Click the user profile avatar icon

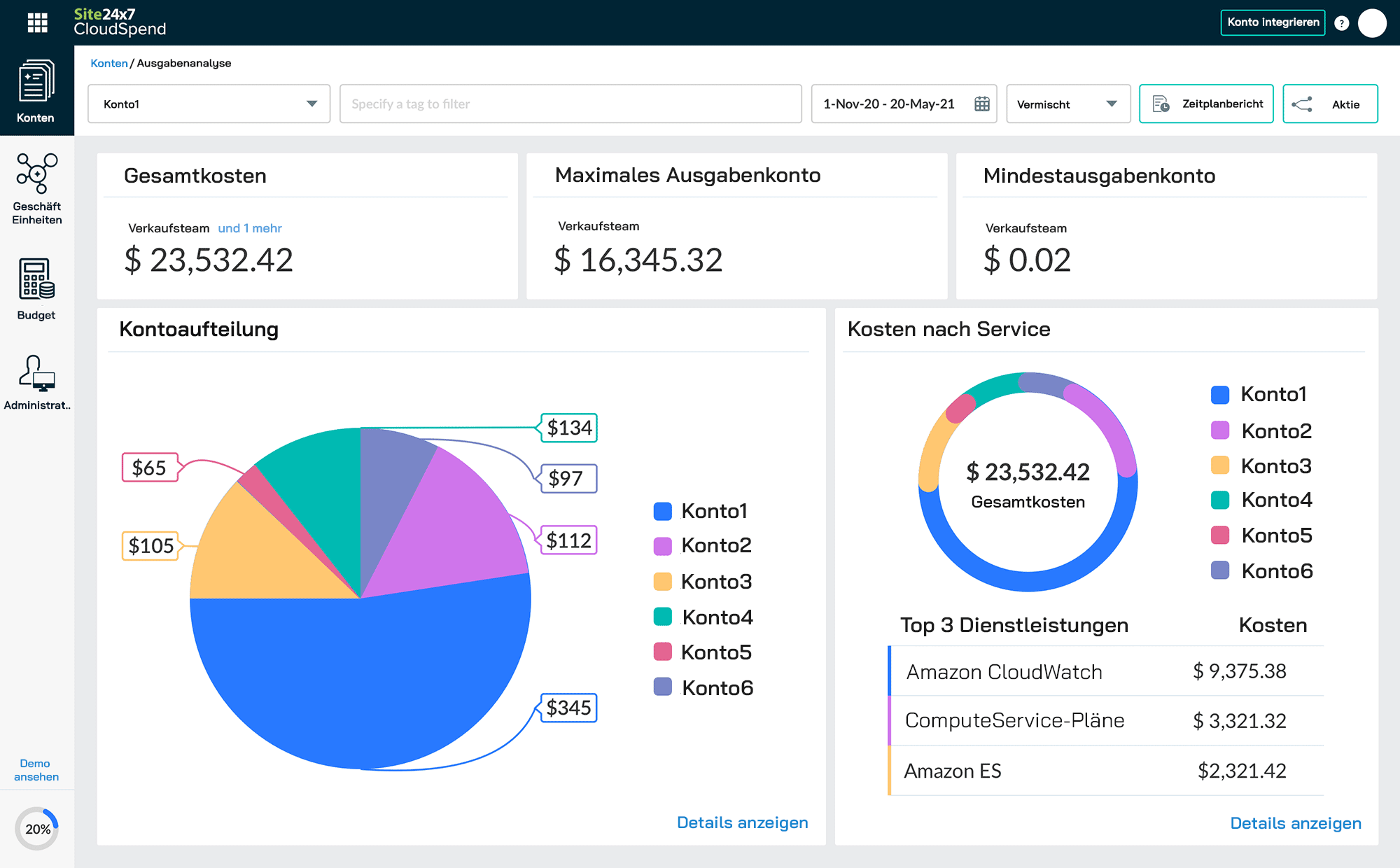tap(1373, 22)
